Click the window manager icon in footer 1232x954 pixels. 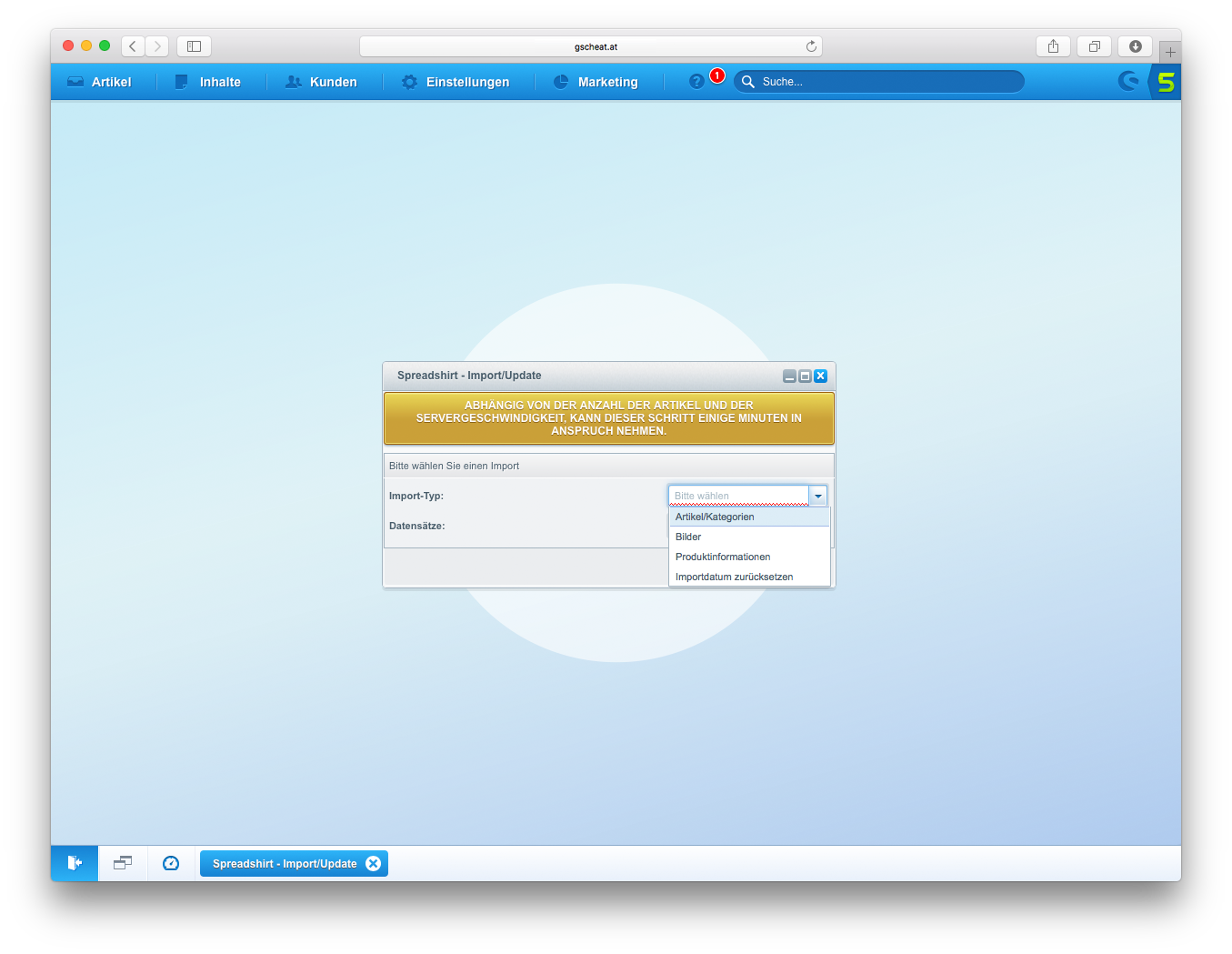point(123,863)
